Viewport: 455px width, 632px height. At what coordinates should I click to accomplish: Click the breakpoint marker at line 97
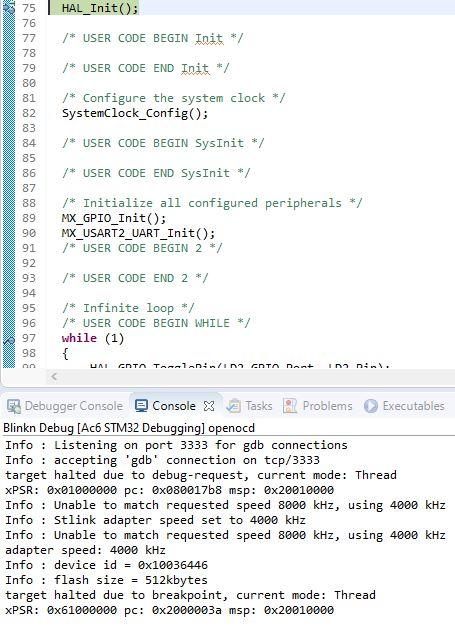click(9, 340)
